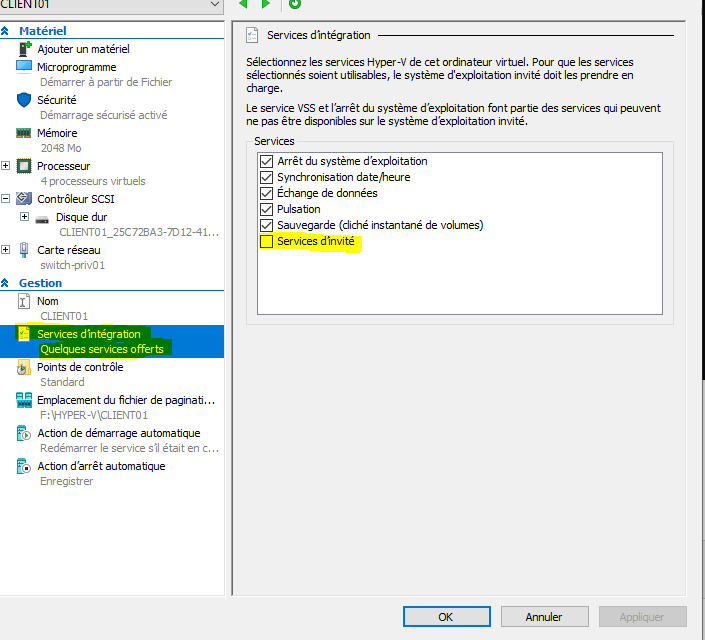Toggle the Pulsation service checkbox
705x640 pixels.
pos(266,210)
